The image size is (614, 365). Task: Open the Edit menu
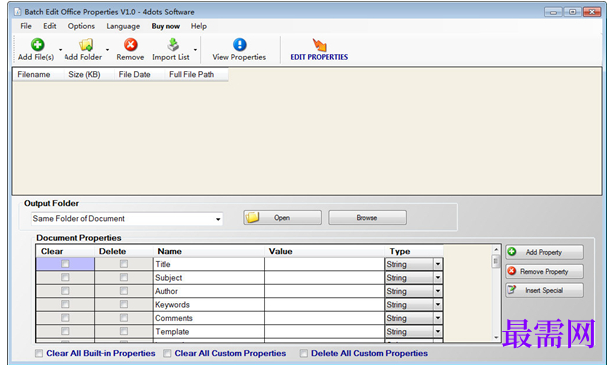(50, 26)
